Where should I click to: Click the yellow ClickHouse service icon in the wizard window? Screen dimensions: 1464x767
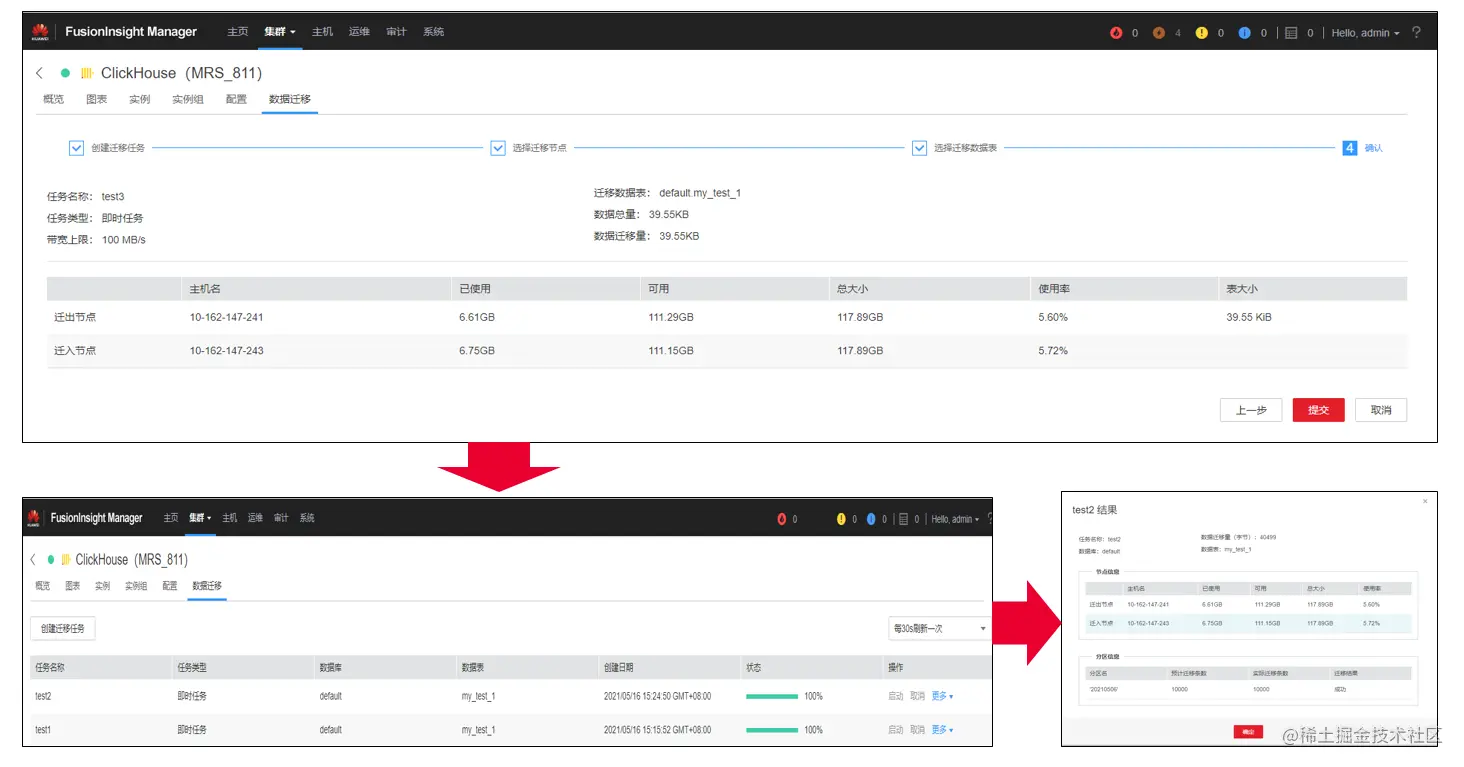point(87,73)
